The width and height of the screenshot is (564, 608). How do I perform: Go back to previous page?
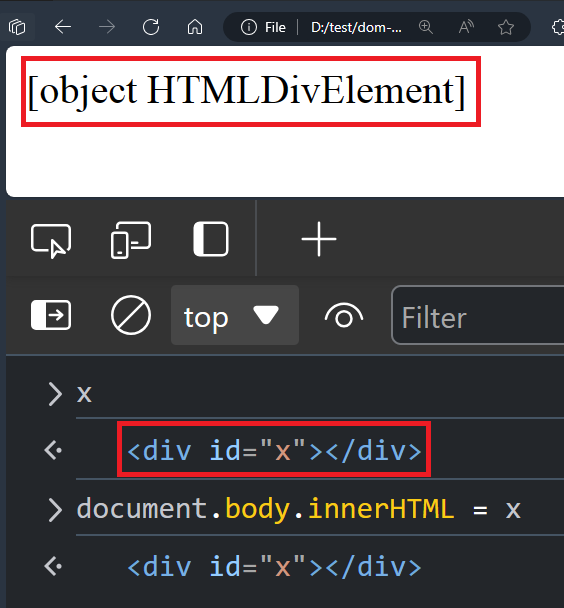coord(62,27)
